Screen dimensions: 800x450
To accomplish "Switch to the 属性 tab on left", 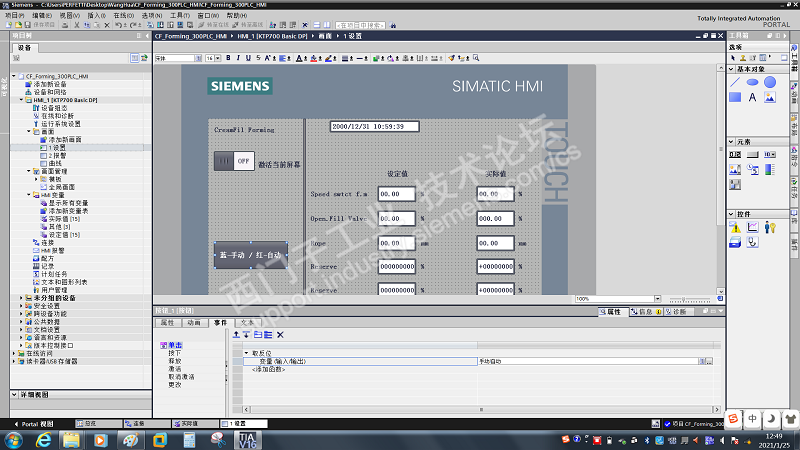I will pos(167,323).
